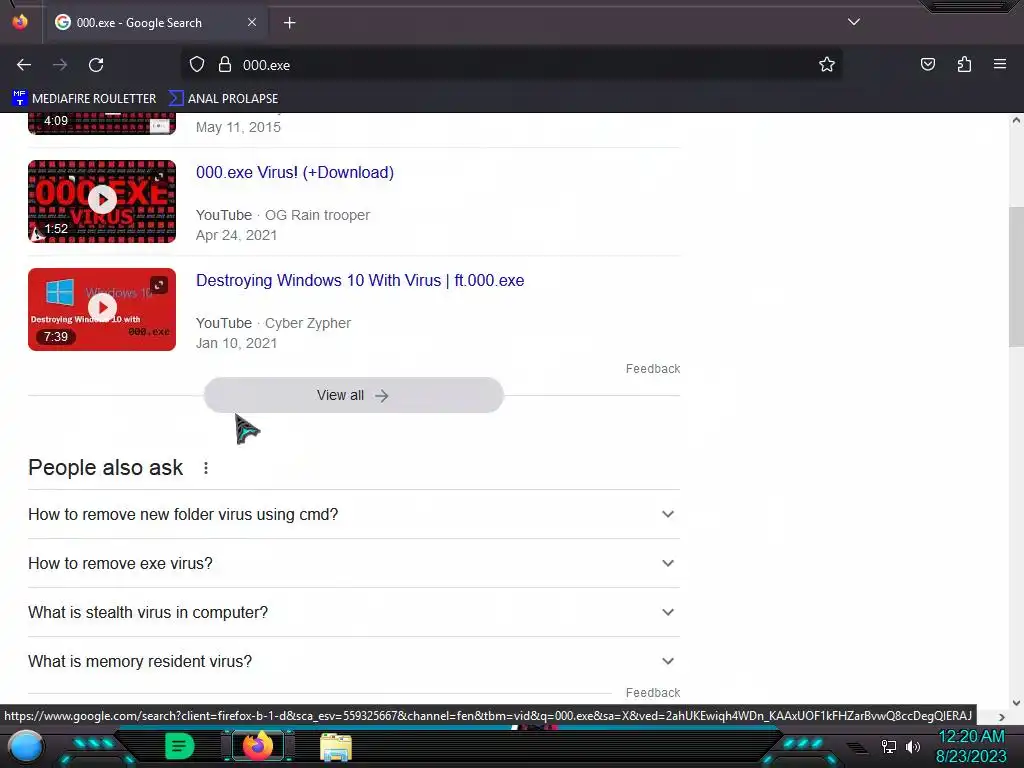The image size is (1024, 768).
Task: Click View all videos button
Action: 353,395
